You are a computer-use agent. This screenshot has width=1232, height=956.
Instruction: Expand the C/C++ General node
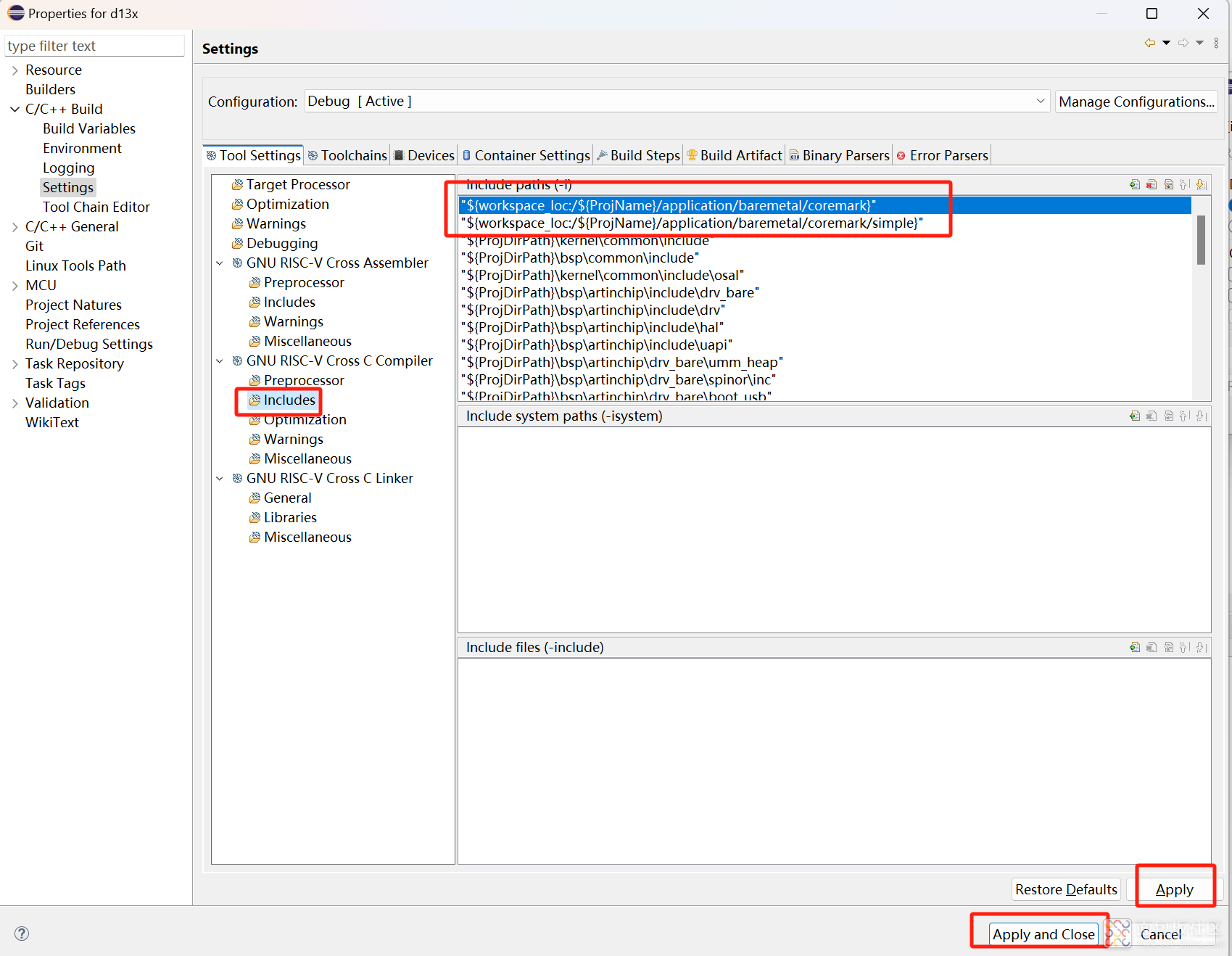coord(15,227)
